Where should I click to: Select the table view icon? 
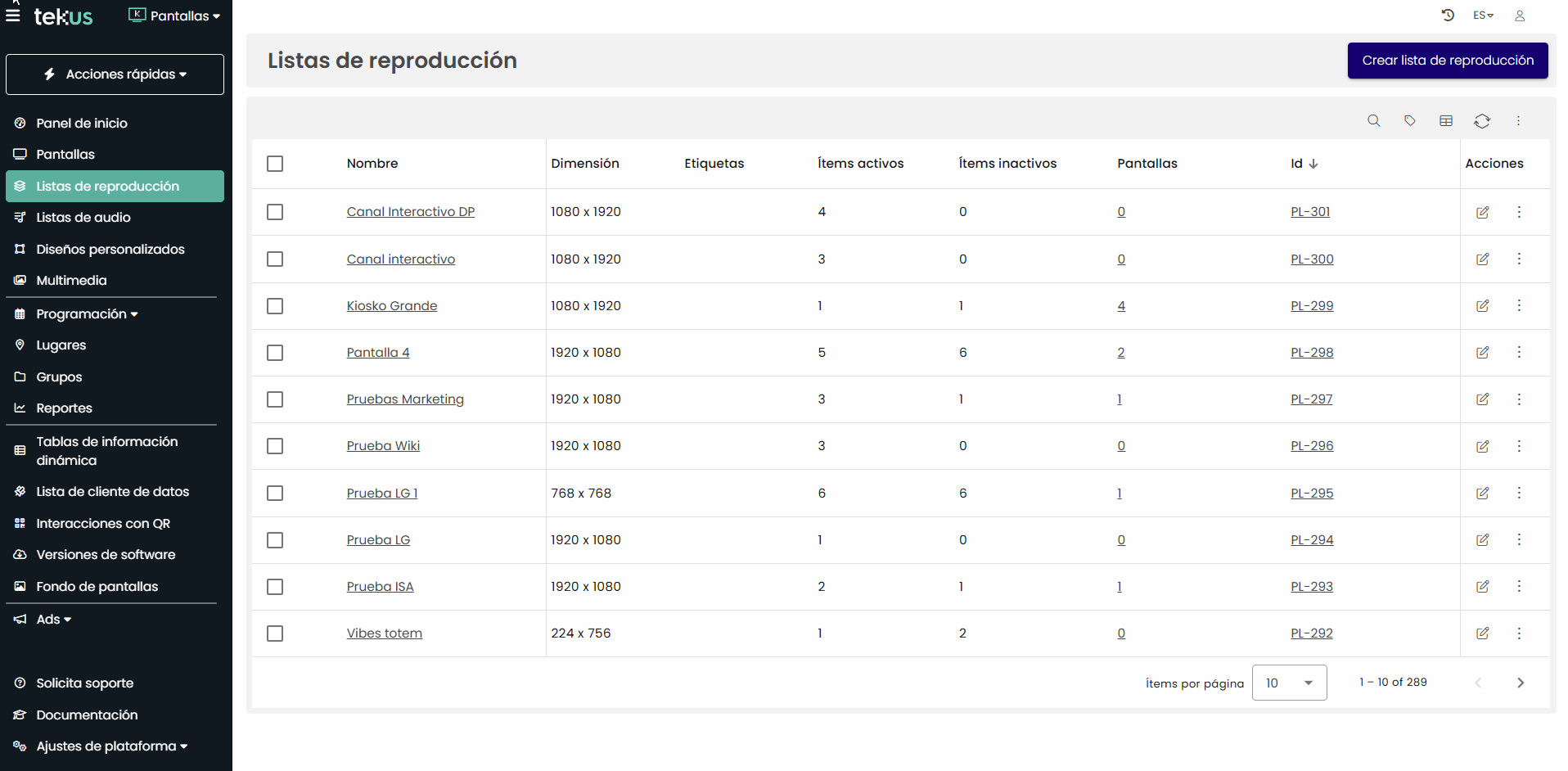[x=1446, y=120]
